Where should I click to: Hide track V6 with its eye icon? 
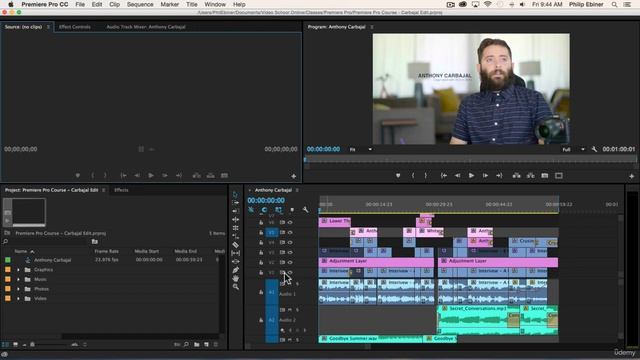(x=290, y=222)
